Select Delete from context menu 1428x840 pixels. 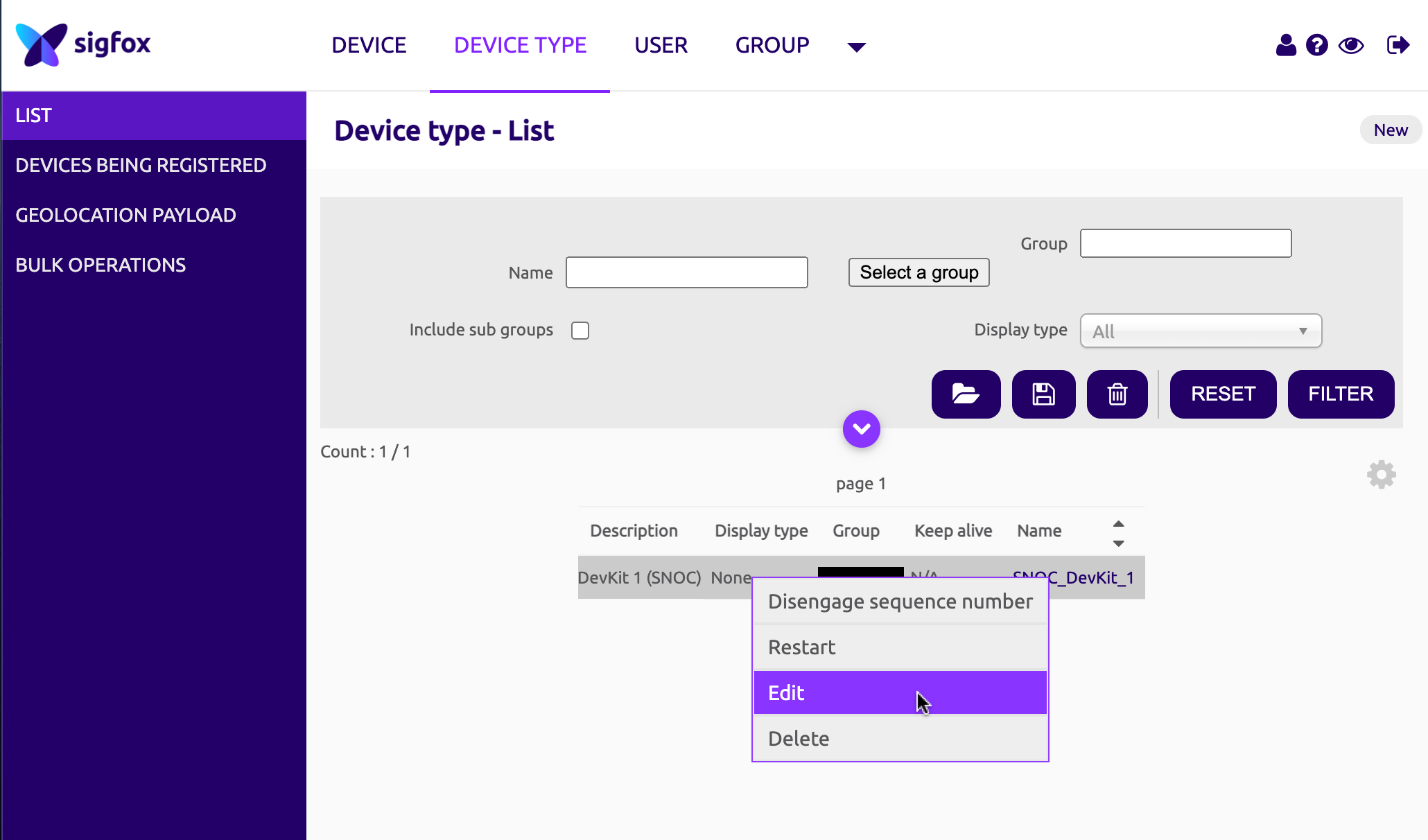coord(900,738)
